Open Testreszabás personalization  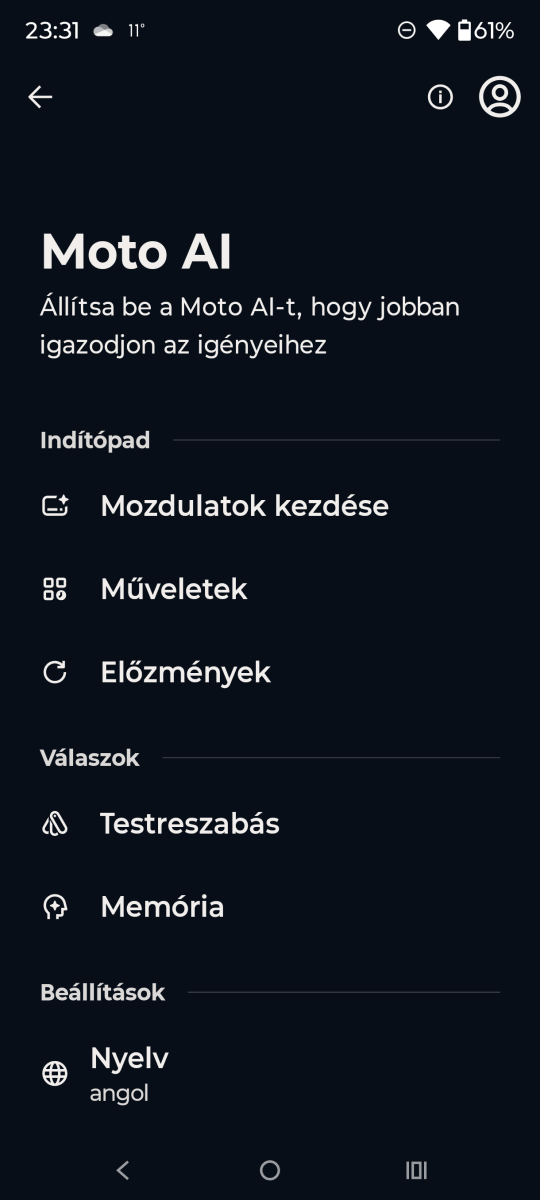point(270,824)
